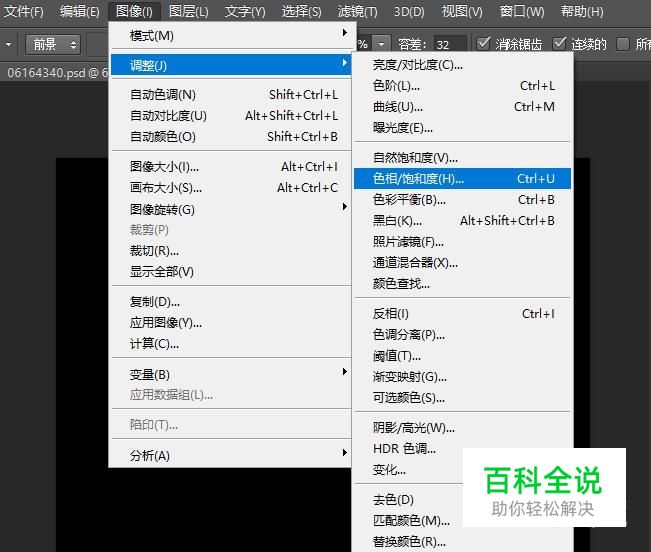Open 黑白(K)... adjustment

(x=463, y=220)
